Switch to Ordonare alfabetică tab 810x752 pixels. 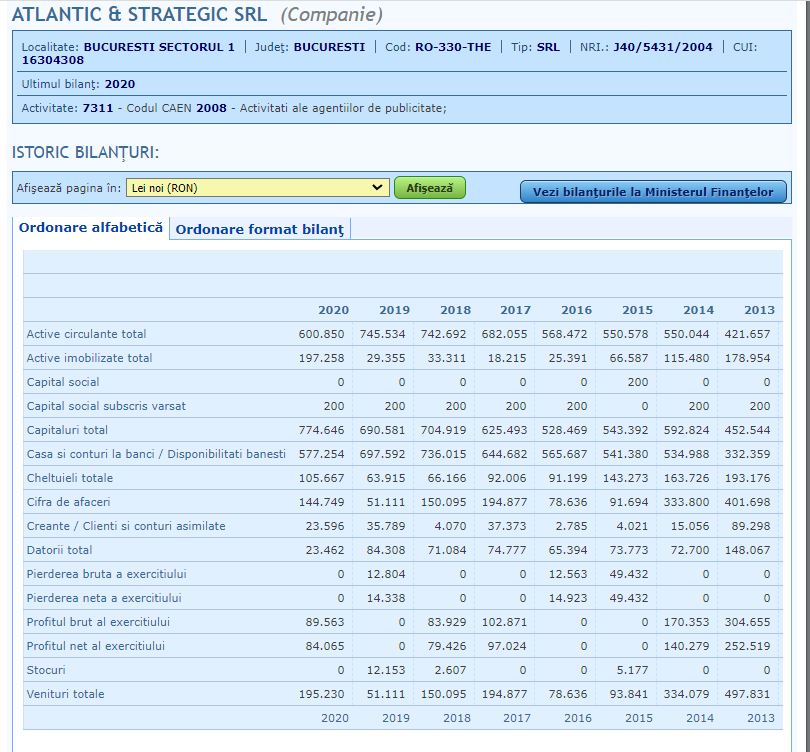tap(91, 228)
